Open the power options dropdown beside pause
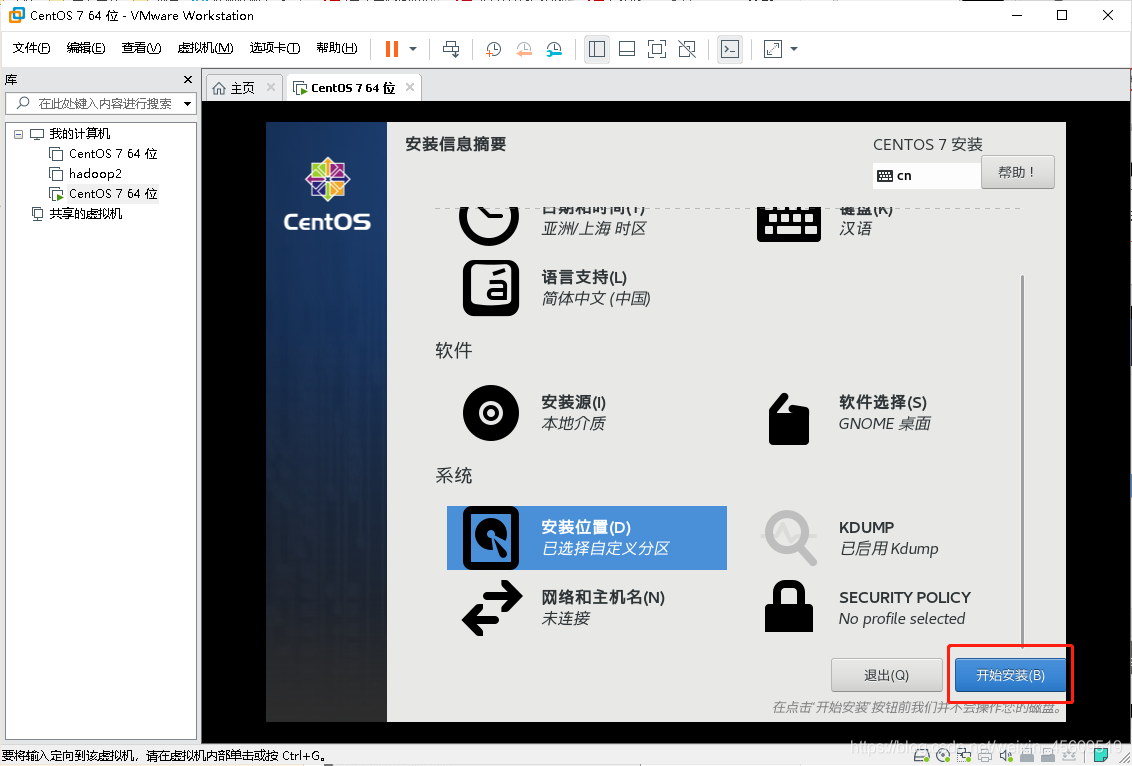 pyautogui.click(x=413, y=49)
